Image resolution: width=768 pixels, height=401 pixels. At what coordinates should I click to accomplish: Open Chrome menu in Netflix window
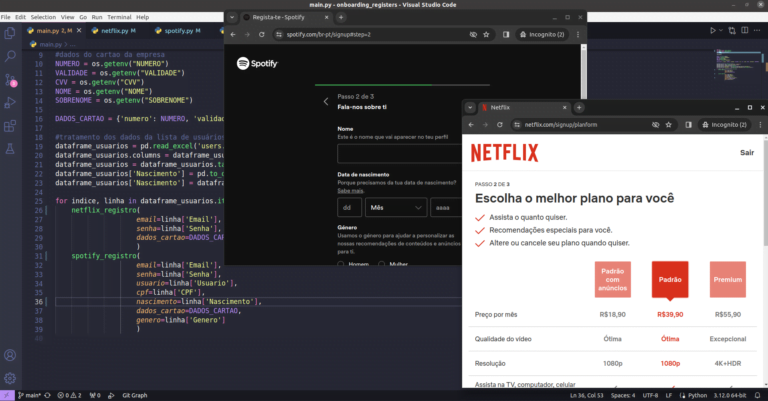point(760,125)
